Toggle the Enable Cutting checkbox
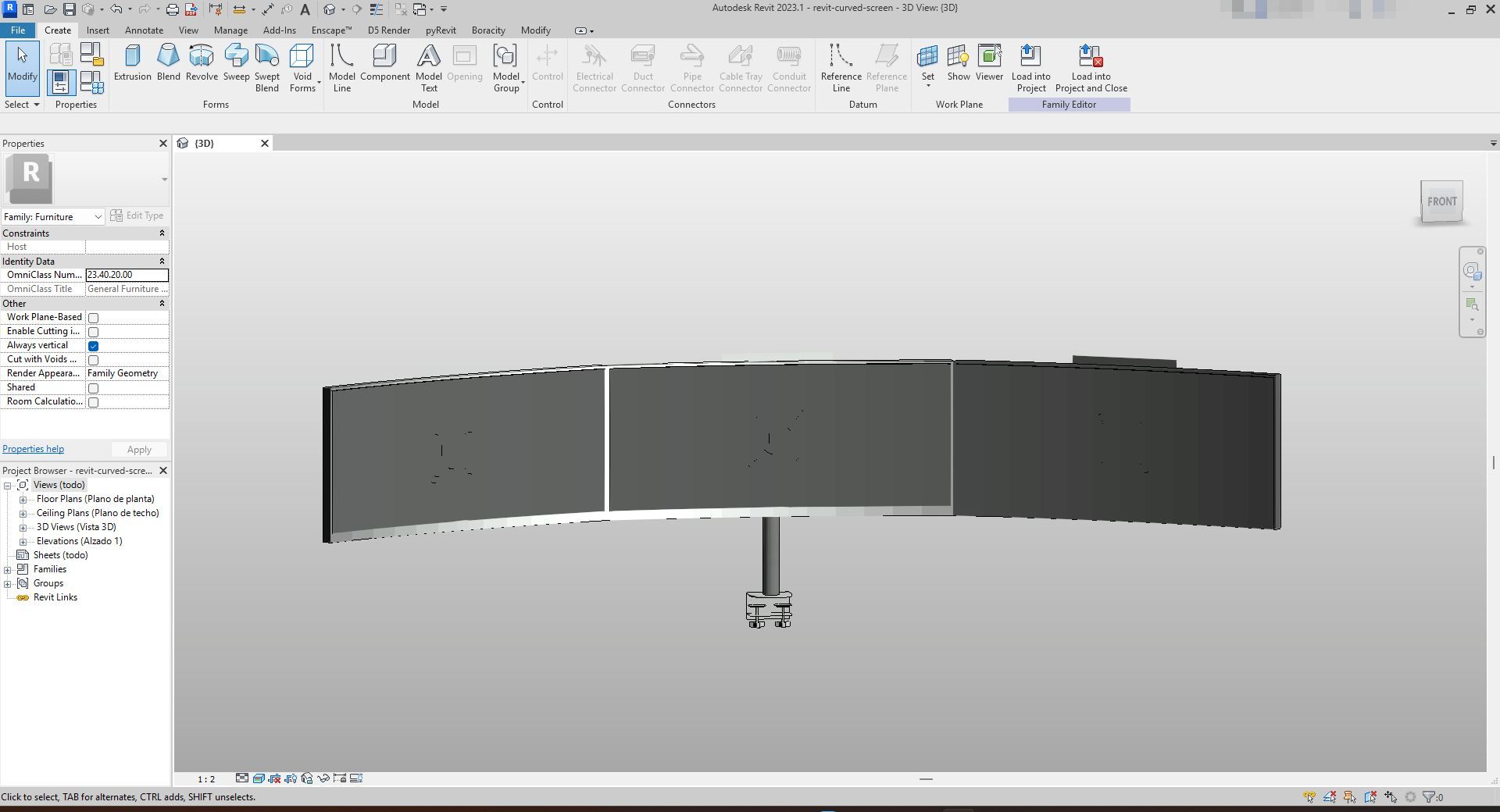Image resolution: width=1500 pixels, height=812 pixels. pyautogui.click(x=93, y=332)
